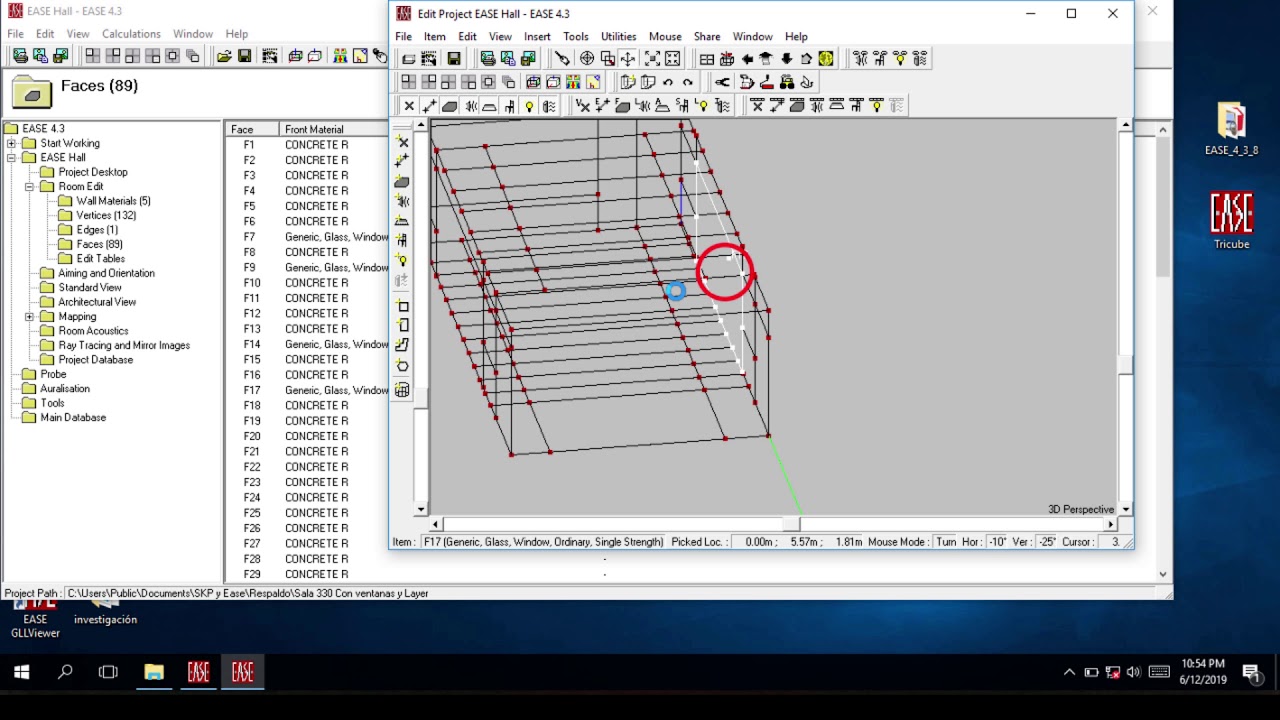1280x720 pixels.
Task: Select the four-arrow move tool in Edit Project toolbar
Action: [x=628, y=59]
